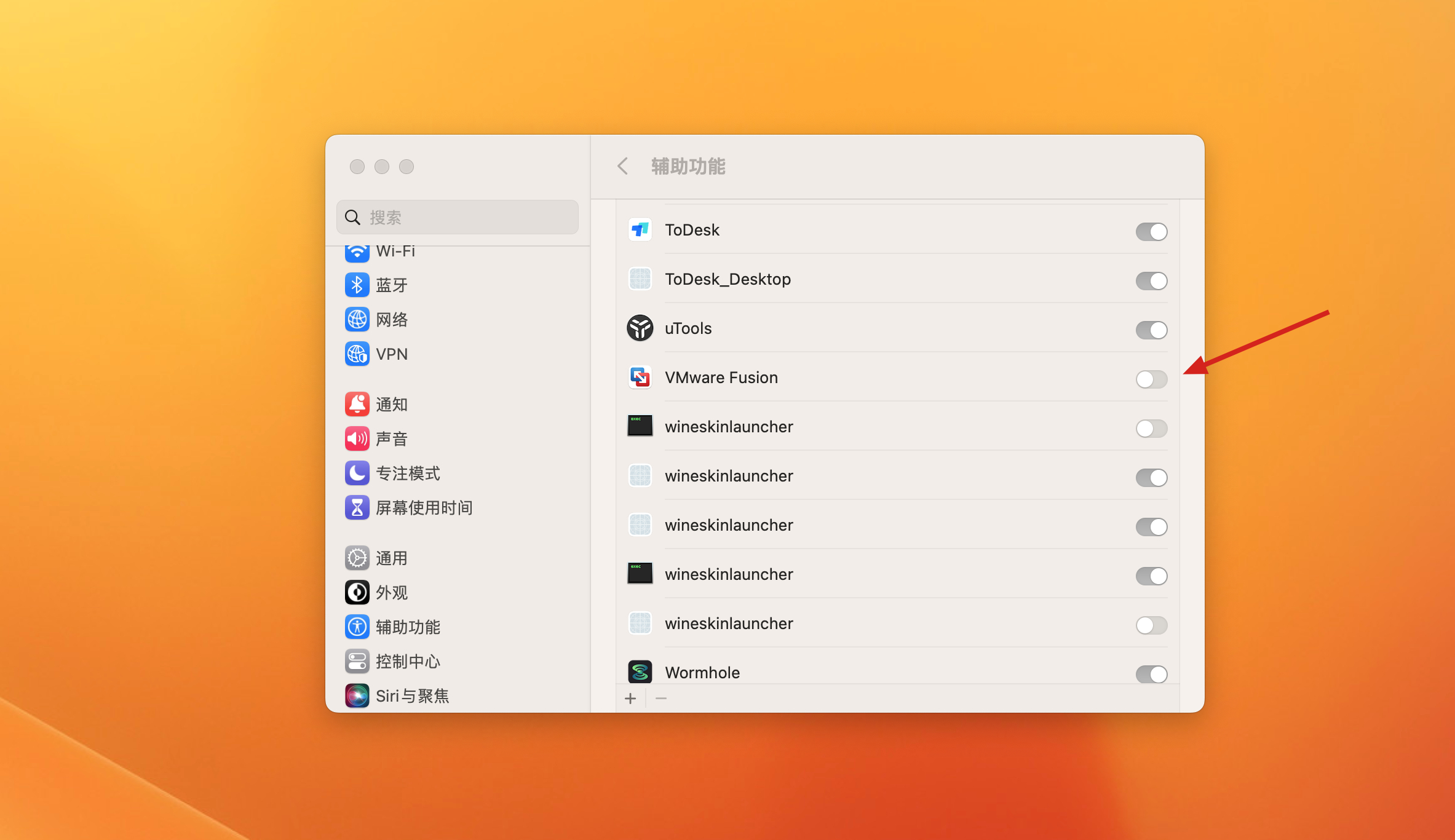This screenshot has height=840, width=1455.
Task: Select Siri与聚焦 sidebar item
Action: coord(411,696)
